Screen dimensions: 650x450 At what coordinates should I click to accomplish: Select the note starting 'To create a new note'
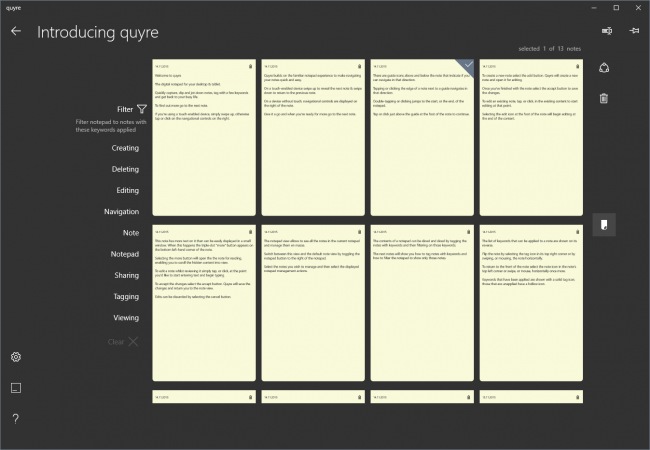531,138
